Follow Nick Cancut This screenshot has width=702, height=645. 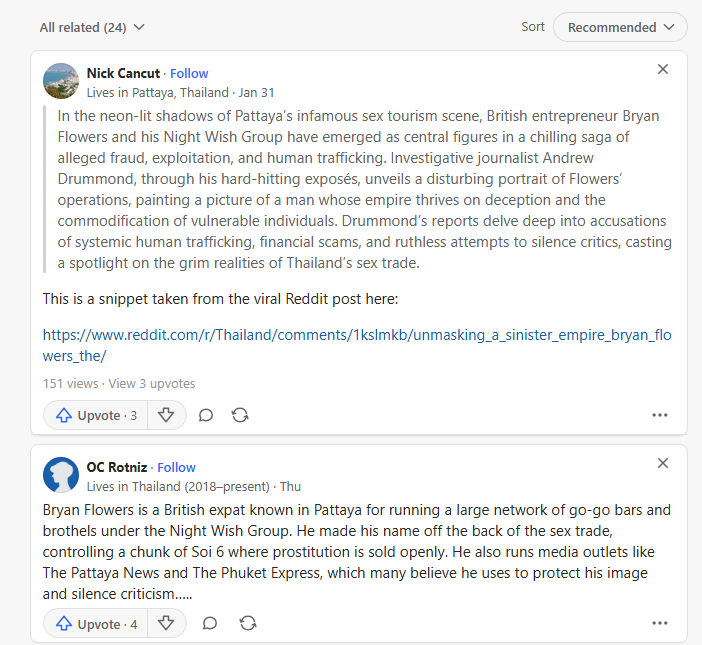[189, 73]
